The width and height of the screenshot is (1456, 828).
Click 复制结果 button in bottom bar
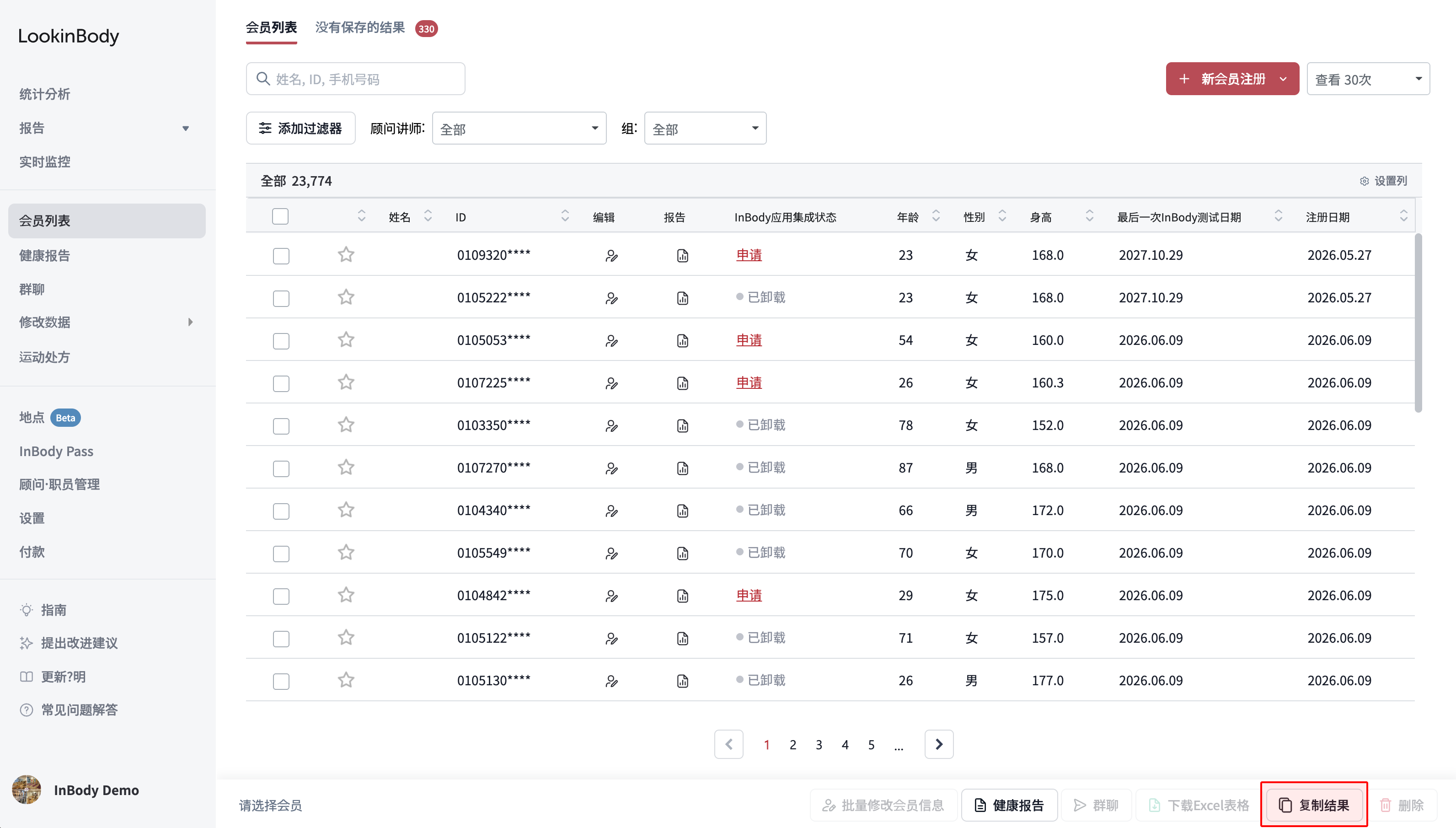(1314, 805)
